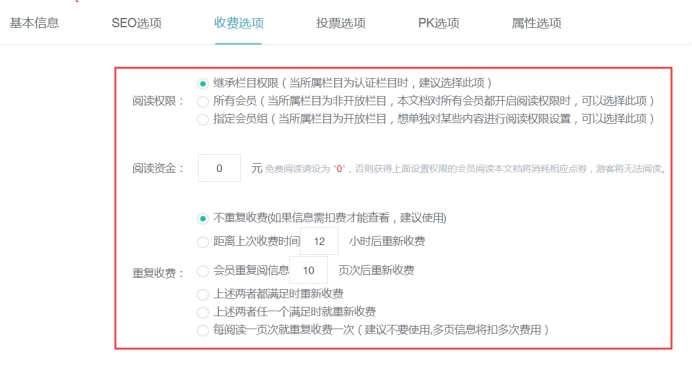Click the 页次后重新收费 text
This screenshot has height=370, width=692.
(376, 270)
